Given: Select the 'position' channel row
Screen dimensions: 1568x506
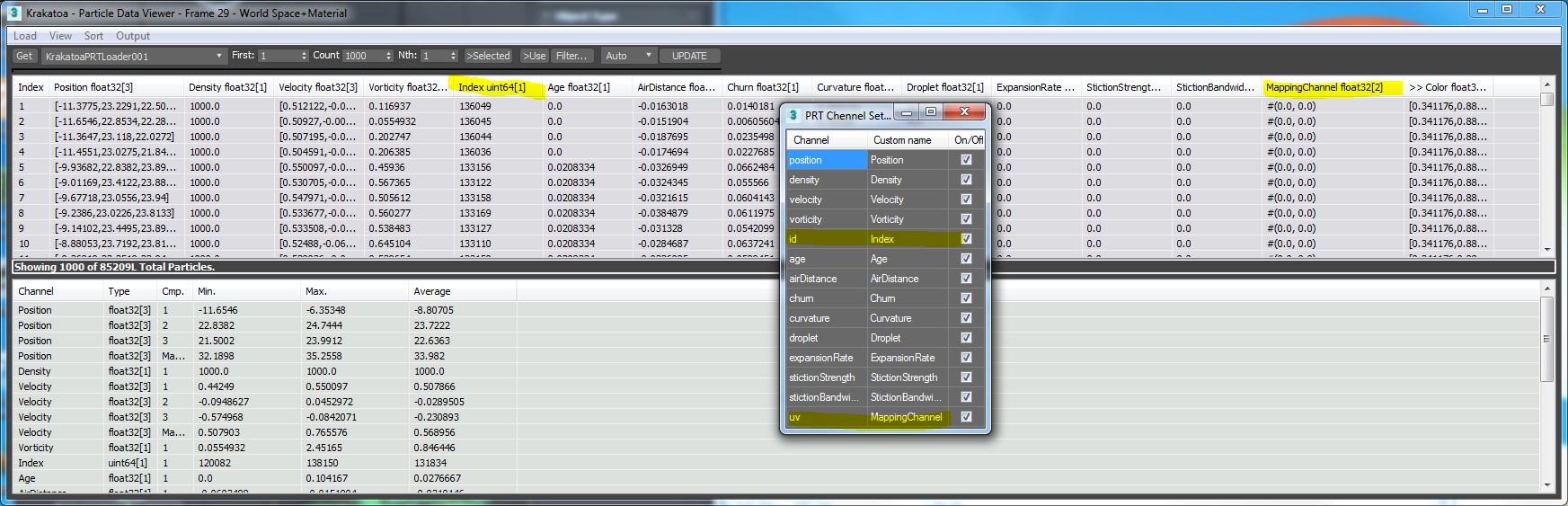Looking at the screenshot, I should coord(886,160).
